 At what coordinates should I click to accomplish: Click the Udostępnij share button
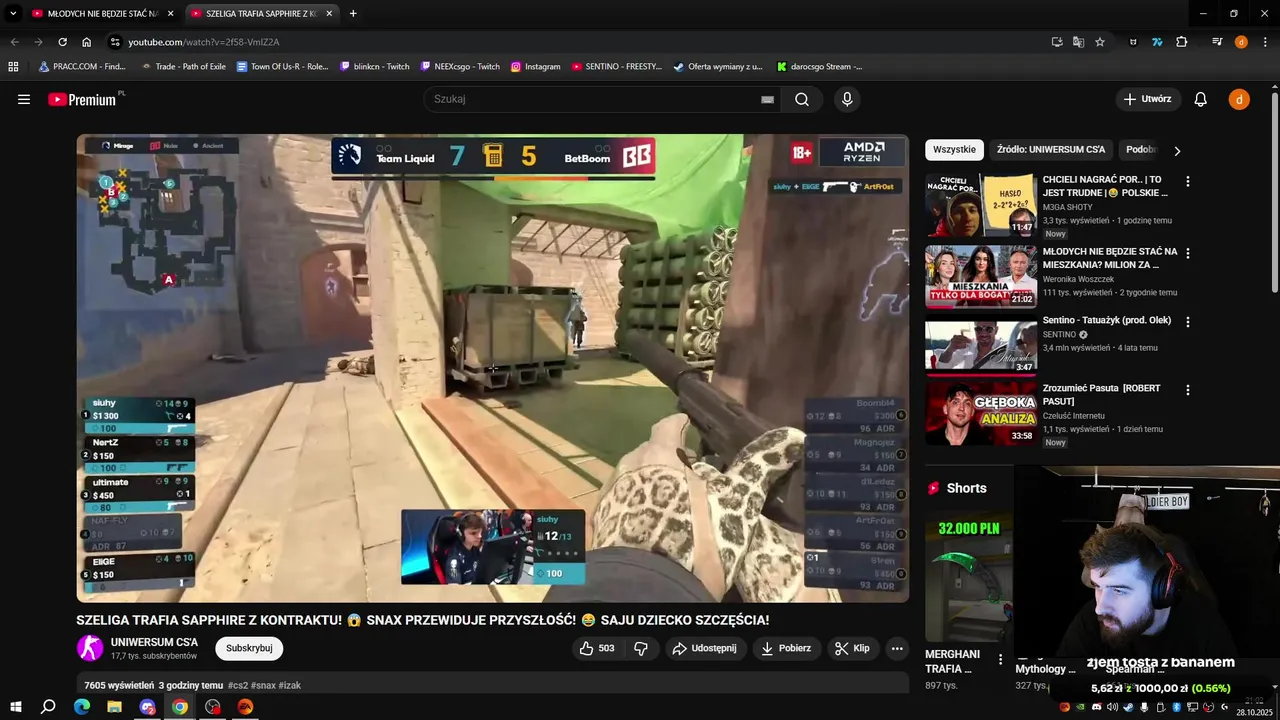[x=704, y=648]
